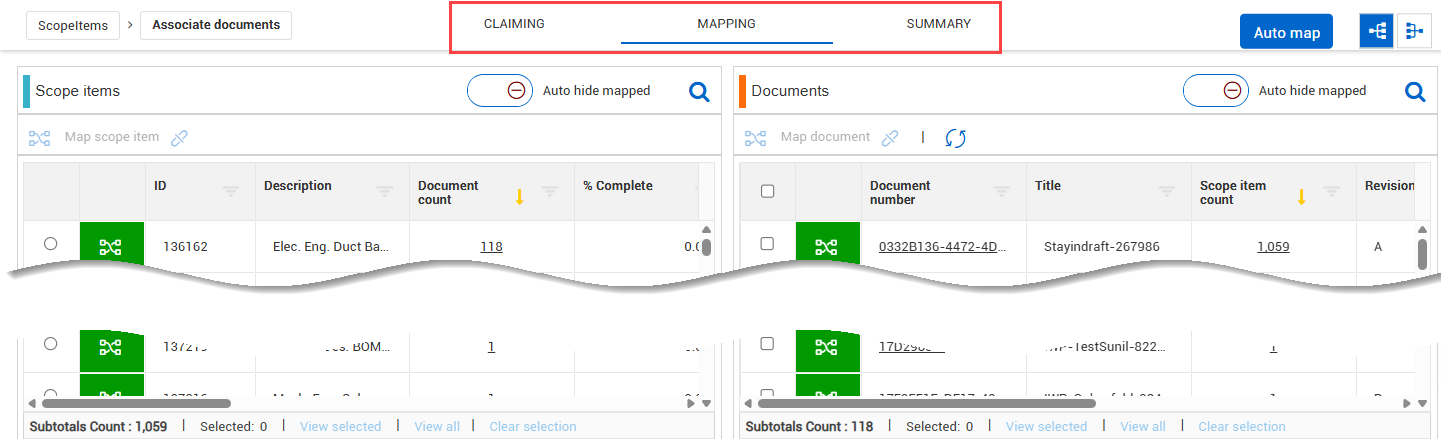Select the first layout view icon beside Auto map

click(1377, 32)
